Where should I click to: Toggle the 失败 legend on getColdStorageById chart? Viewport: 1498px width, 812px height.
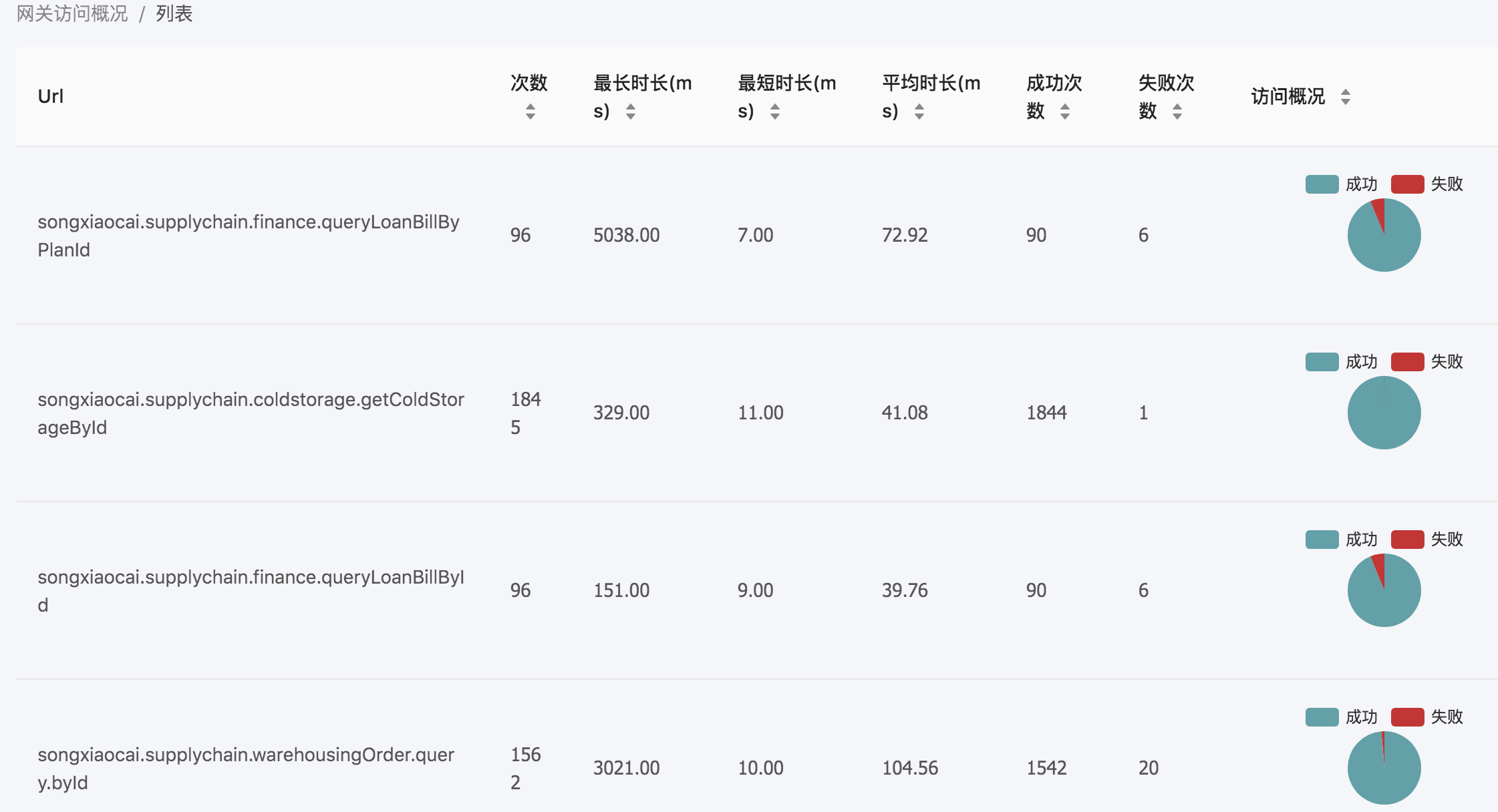[1408, 361]
